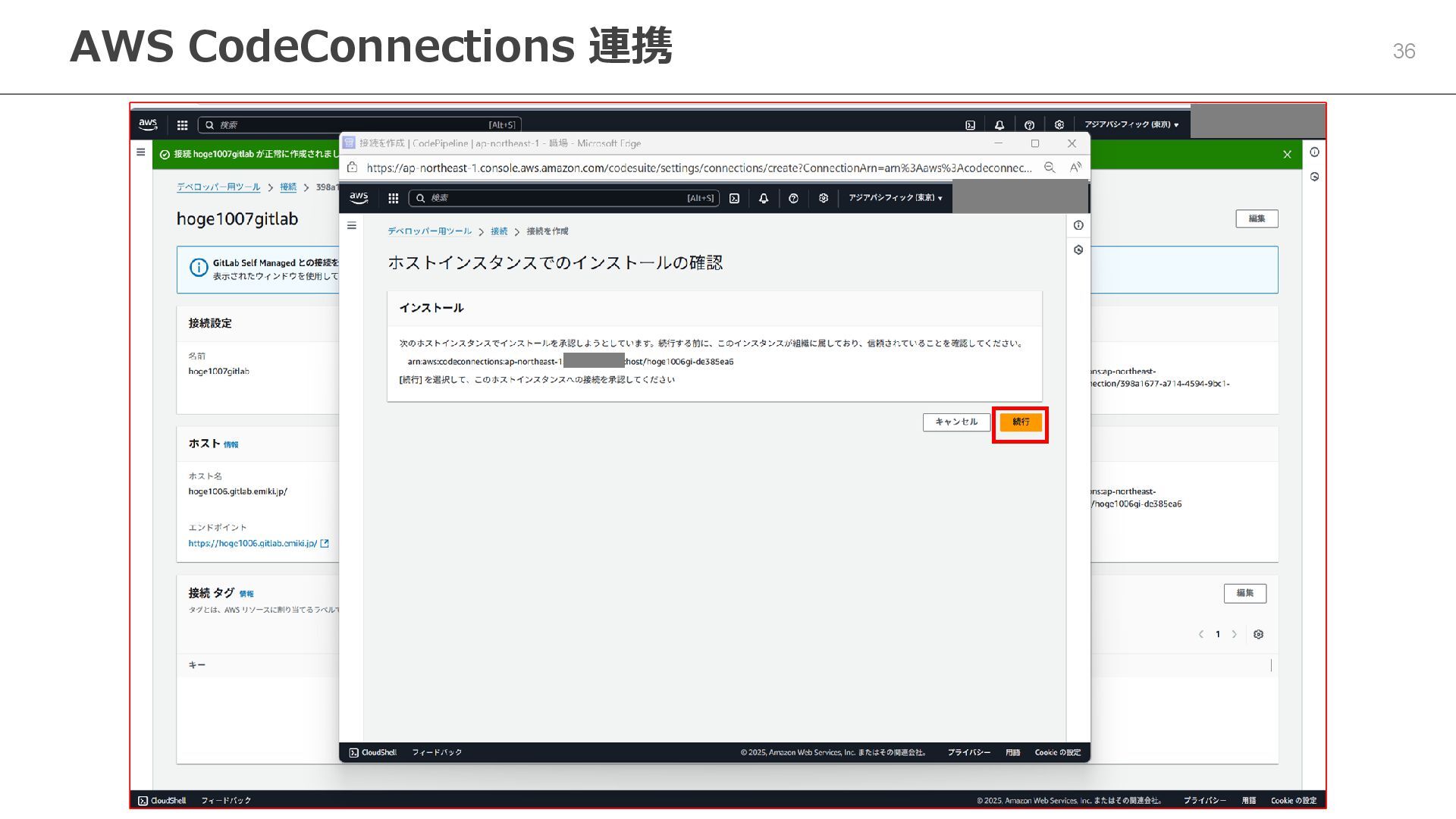The width and height of the screenshot is (1456, 819).
Task: Expand region dropdown in background console
Action: [1131, 125]
